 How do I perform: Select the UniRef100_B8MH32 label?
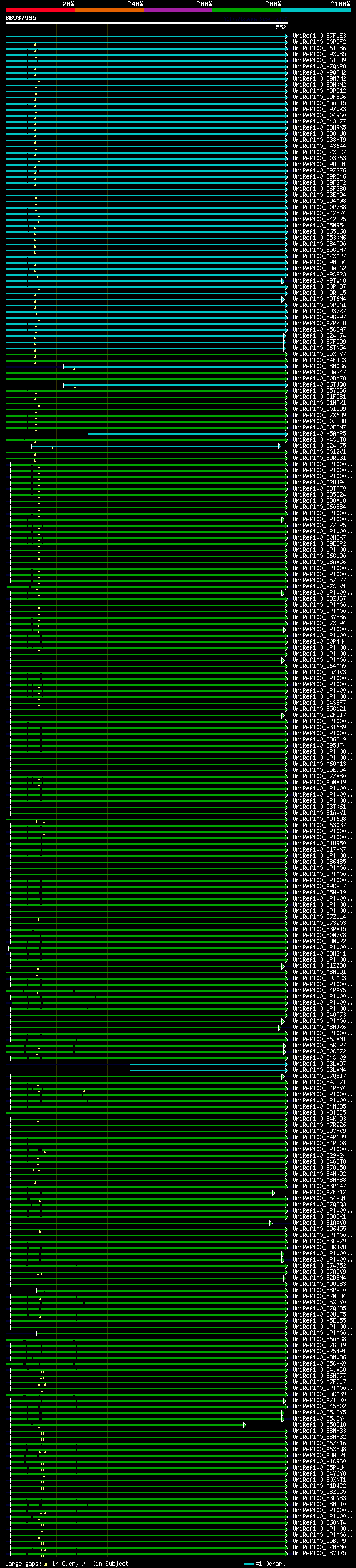(x=319, y=1437)
